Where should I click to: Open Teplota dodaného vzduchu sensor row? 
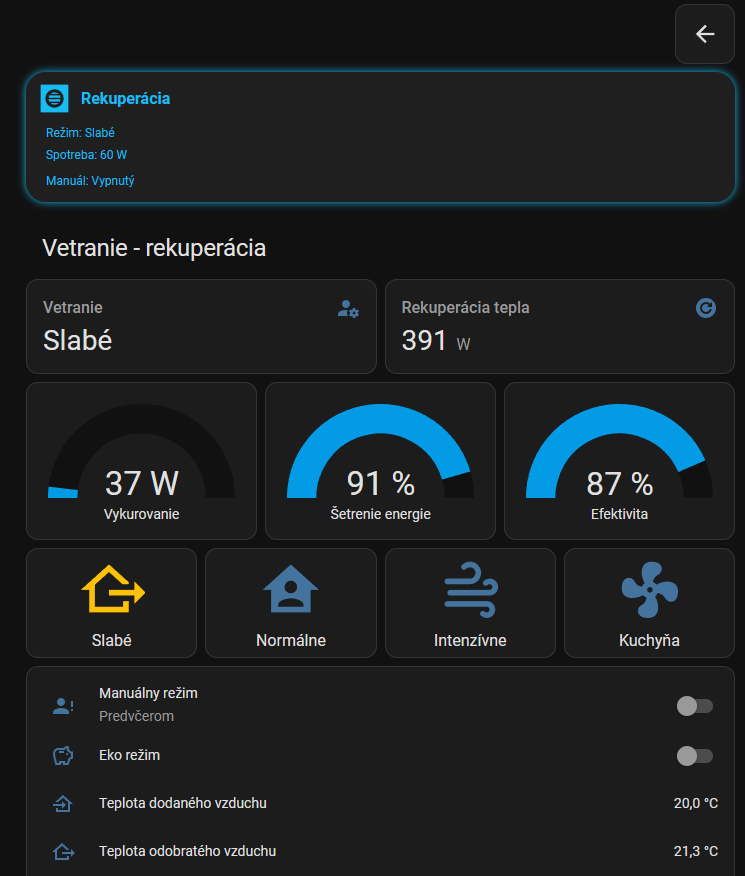click(x=183, y=803)
